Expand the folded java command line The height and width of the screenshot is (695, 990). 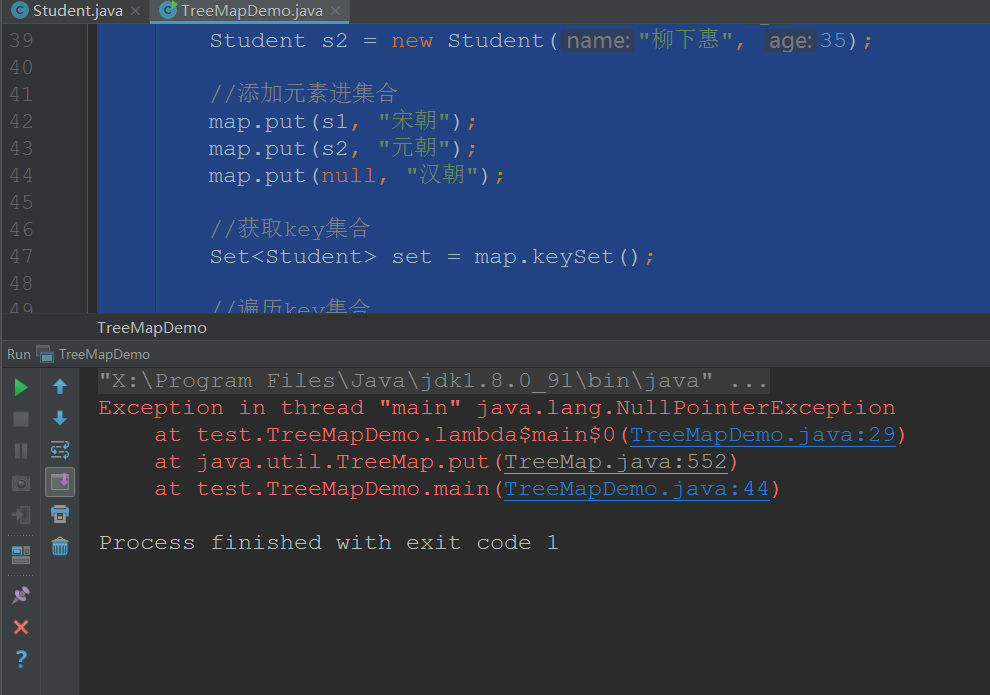click(x=434, y=381)
